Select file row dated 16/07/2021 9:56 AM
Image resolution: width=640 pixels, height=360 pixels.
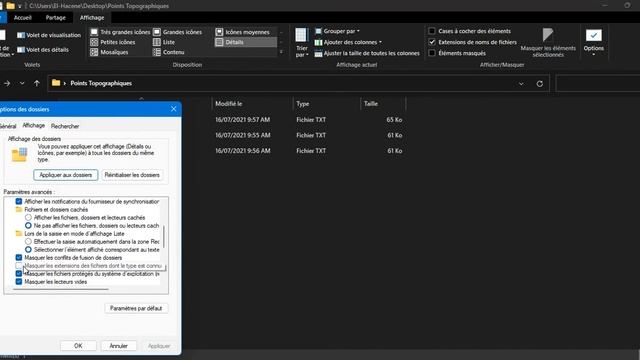309,151
